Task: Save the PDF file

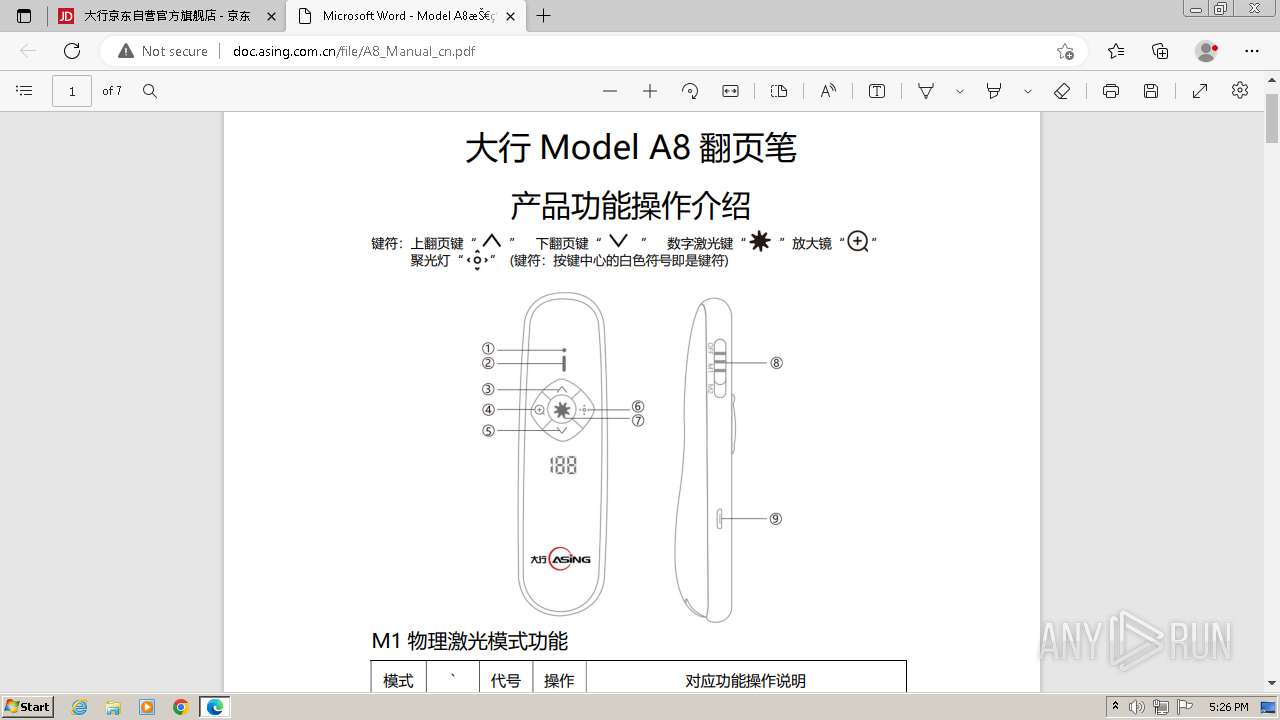Action: 1151,91
